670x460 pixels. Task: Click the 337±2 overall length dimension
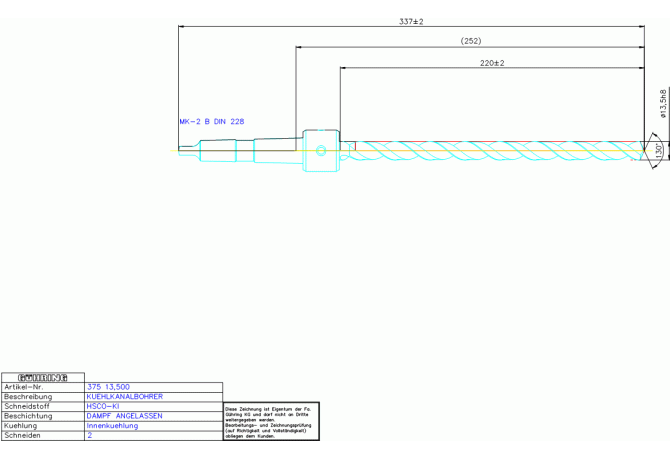pos(411,21)
